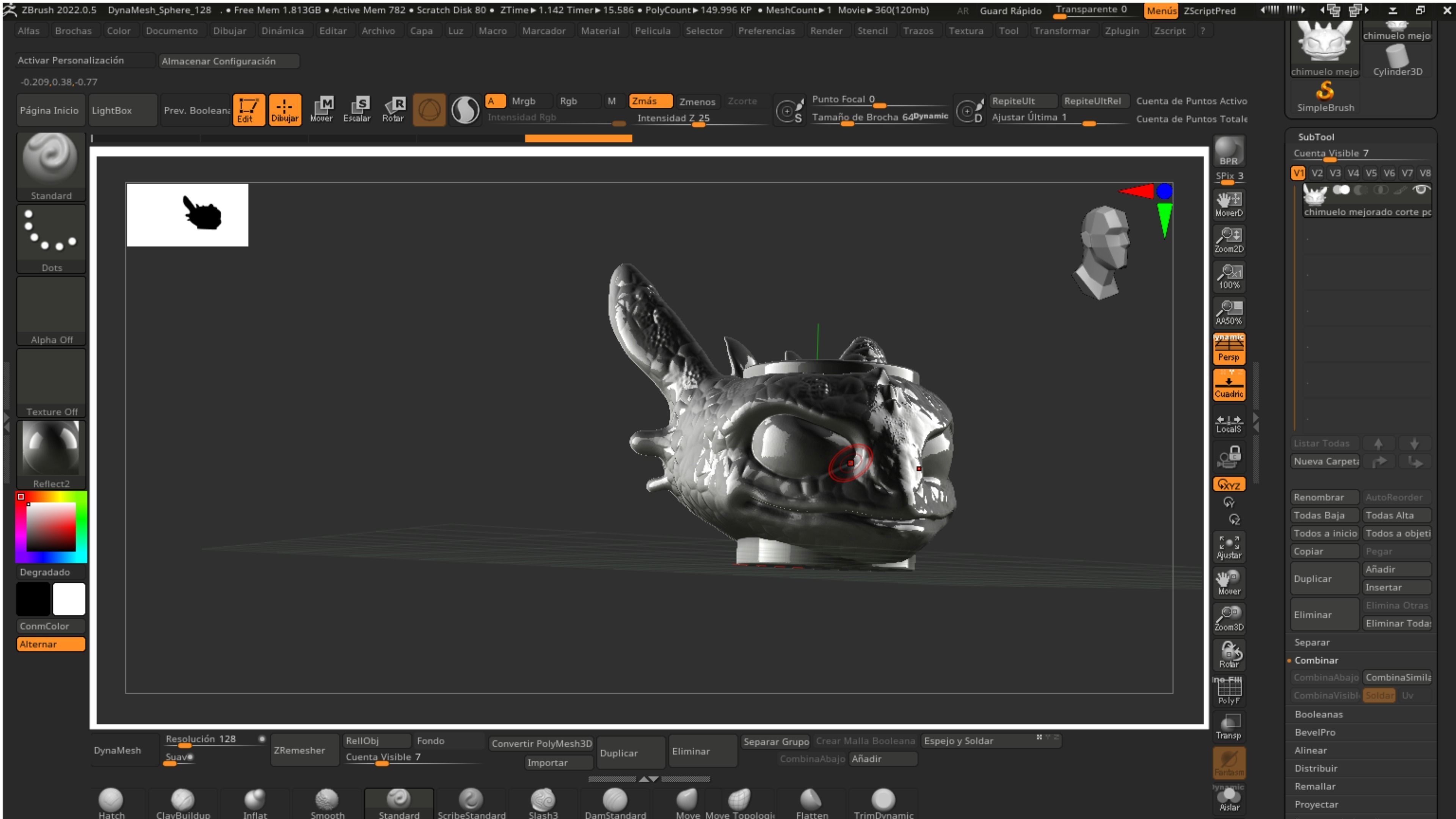Click the LocalS local symmetry icon
1456x819 pixels.
[1229, 421]
